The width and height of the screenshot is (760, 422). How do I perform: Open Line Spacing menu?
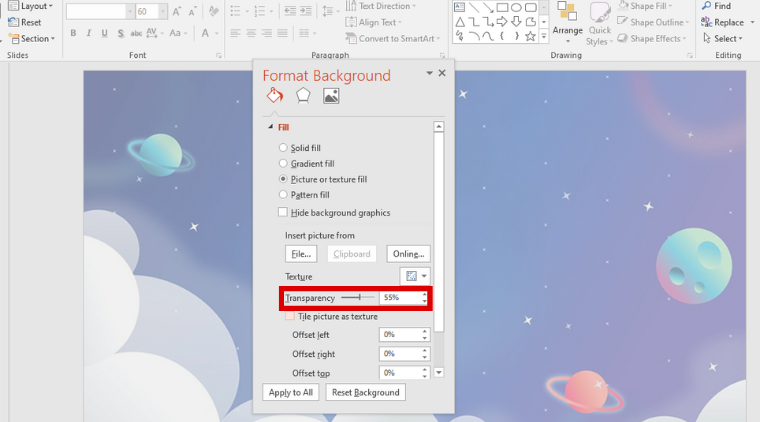click(330, 11)
